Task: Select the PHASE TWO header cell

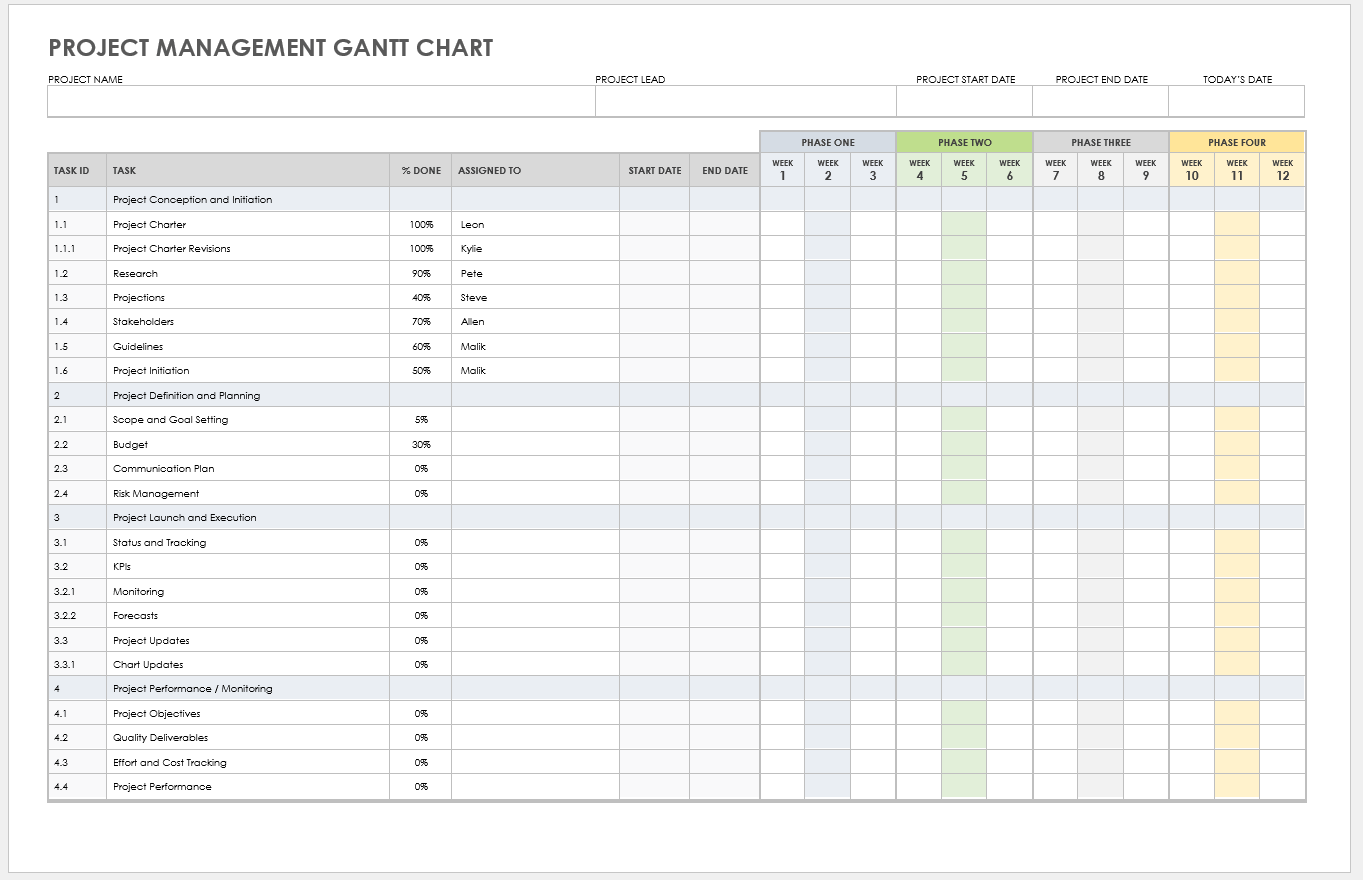Action: tap(964, 142)
